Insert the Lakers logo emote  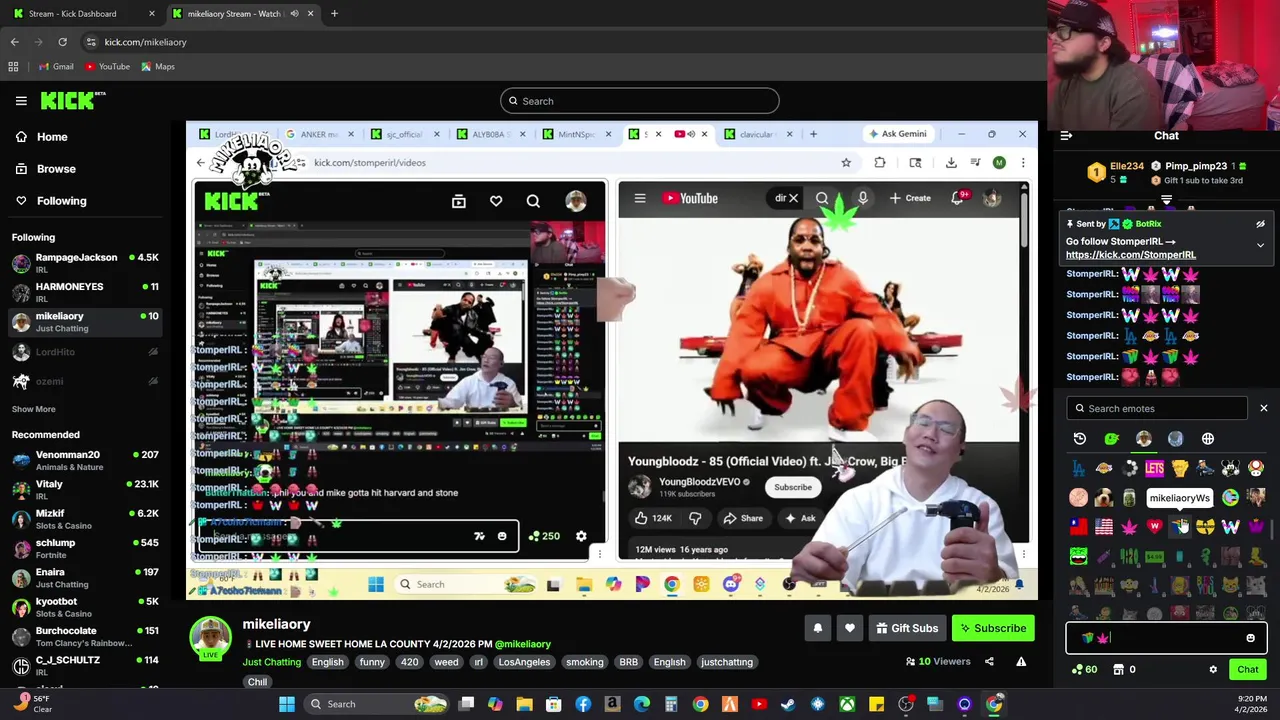[x=1104, y=468]
